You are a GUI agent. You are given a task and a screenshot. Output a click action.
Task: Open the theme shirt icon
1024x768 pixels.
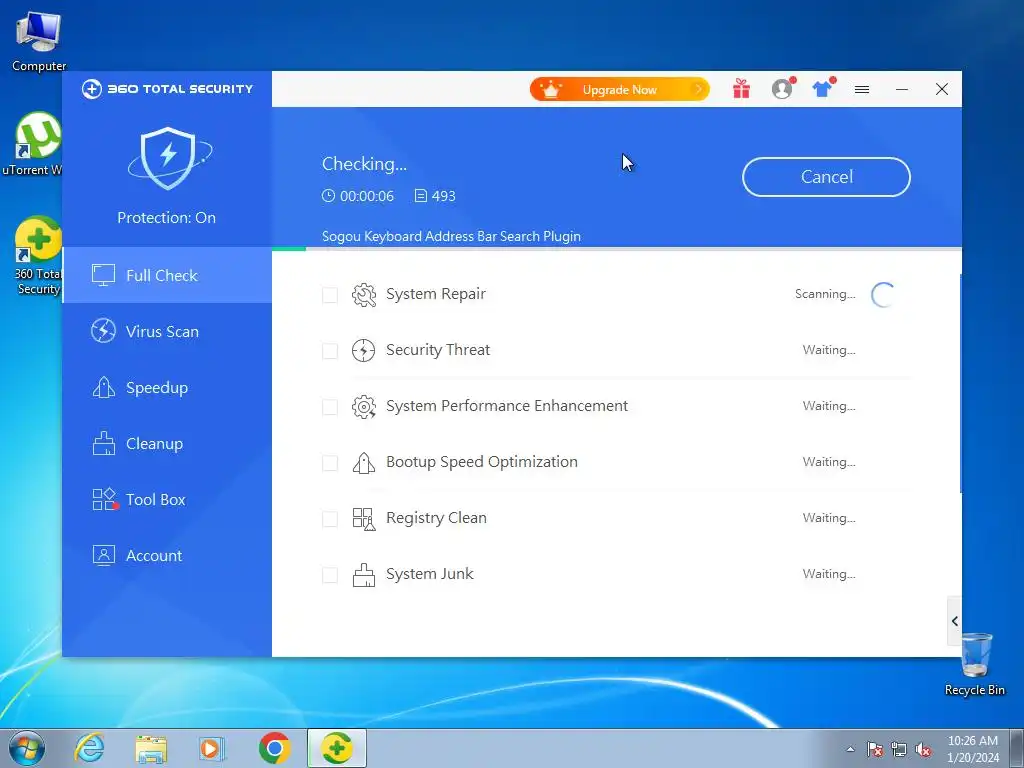(x=823, y=88)
